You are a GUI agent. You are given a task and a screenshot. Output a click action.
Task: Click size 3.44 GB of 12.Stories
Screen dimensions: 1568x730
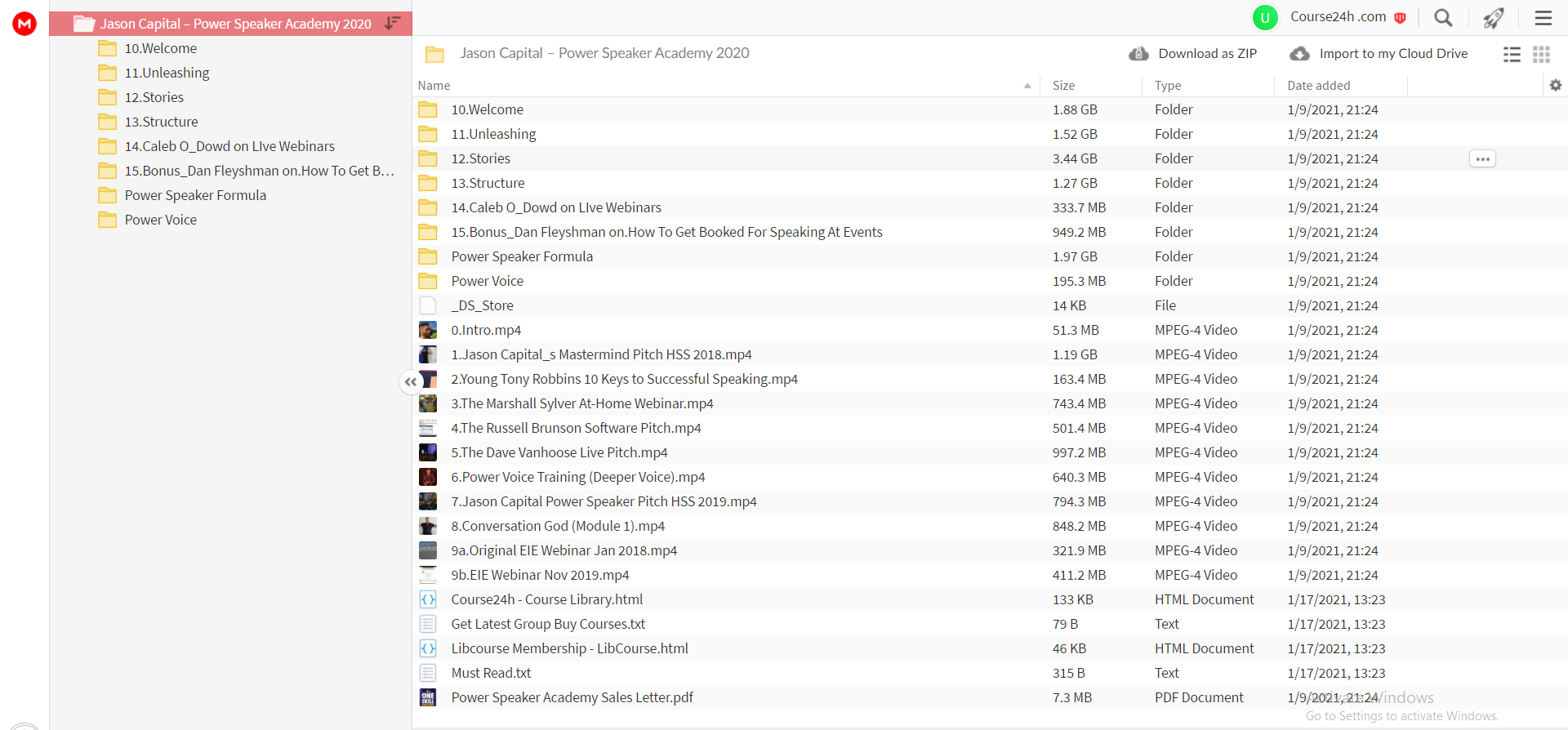(1075, 158)
